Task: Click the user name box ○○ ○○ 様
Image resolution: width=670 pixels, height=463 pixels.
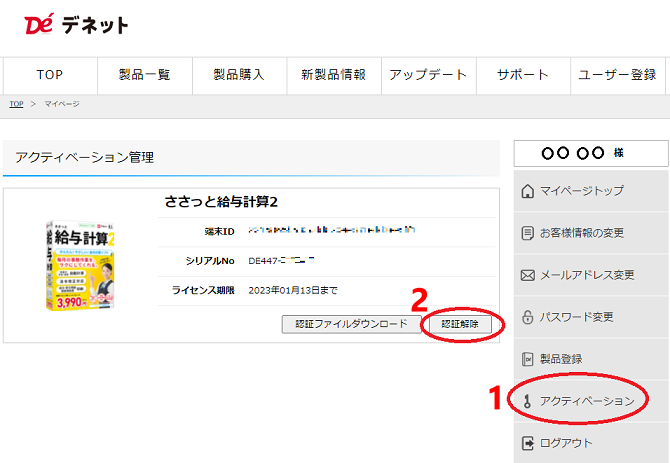Action: [x=591, y=153]
